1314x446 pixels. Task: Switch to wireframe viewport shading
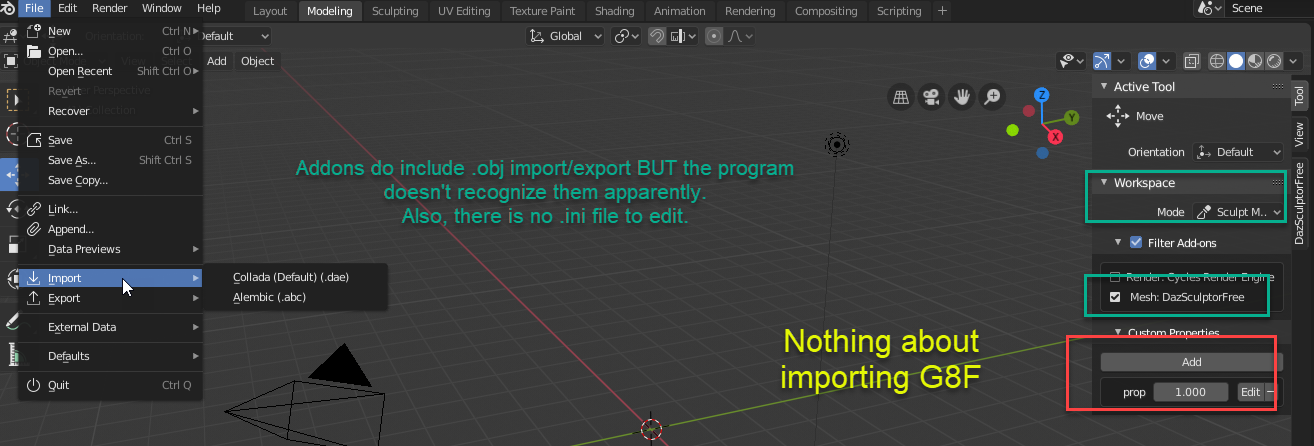(x=1217, y=61)
